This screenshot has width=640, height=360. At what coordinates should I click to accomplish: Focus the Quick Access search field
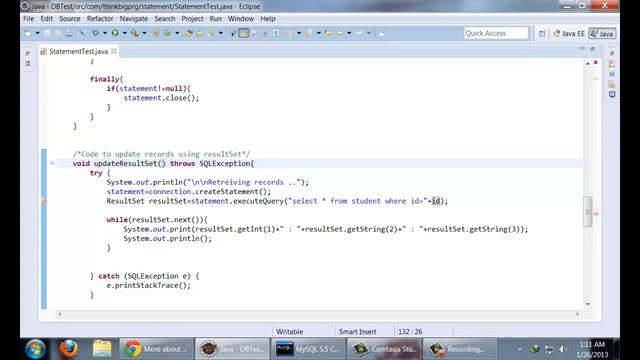(x=496, y=33)
